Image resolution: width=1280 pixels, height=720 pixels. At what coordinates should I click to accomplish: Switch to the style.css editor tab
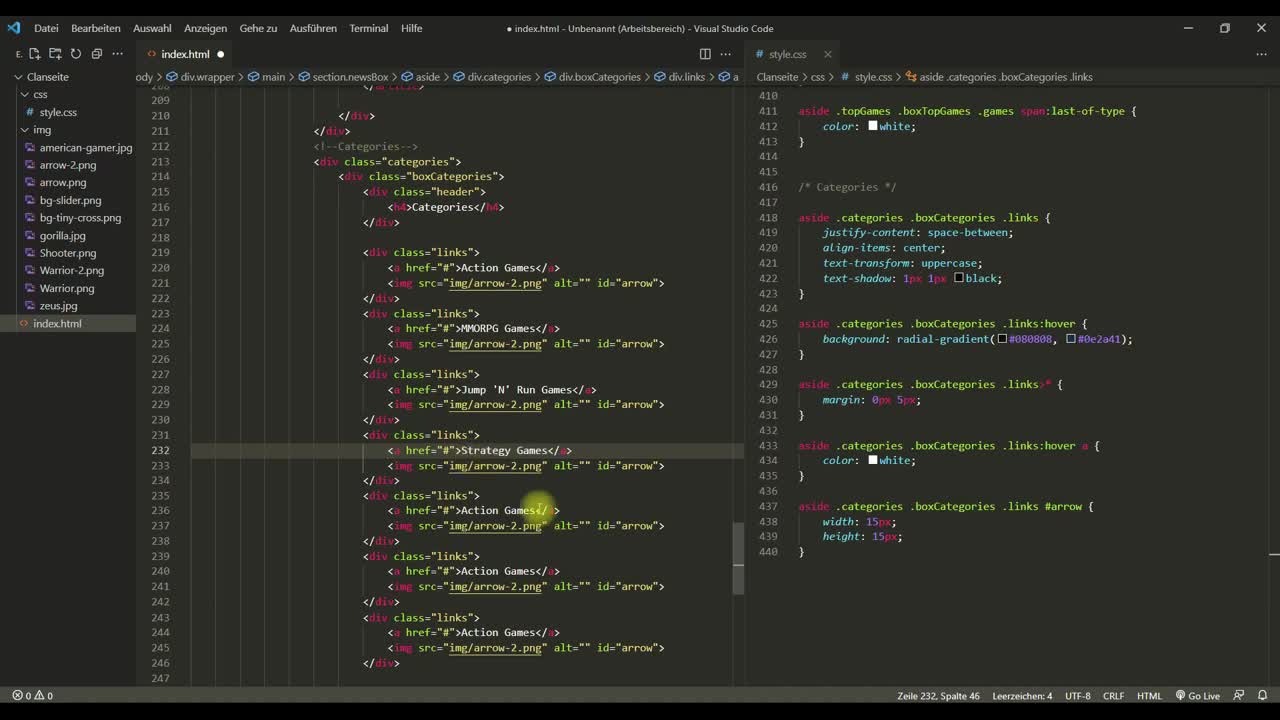[787, 54]
